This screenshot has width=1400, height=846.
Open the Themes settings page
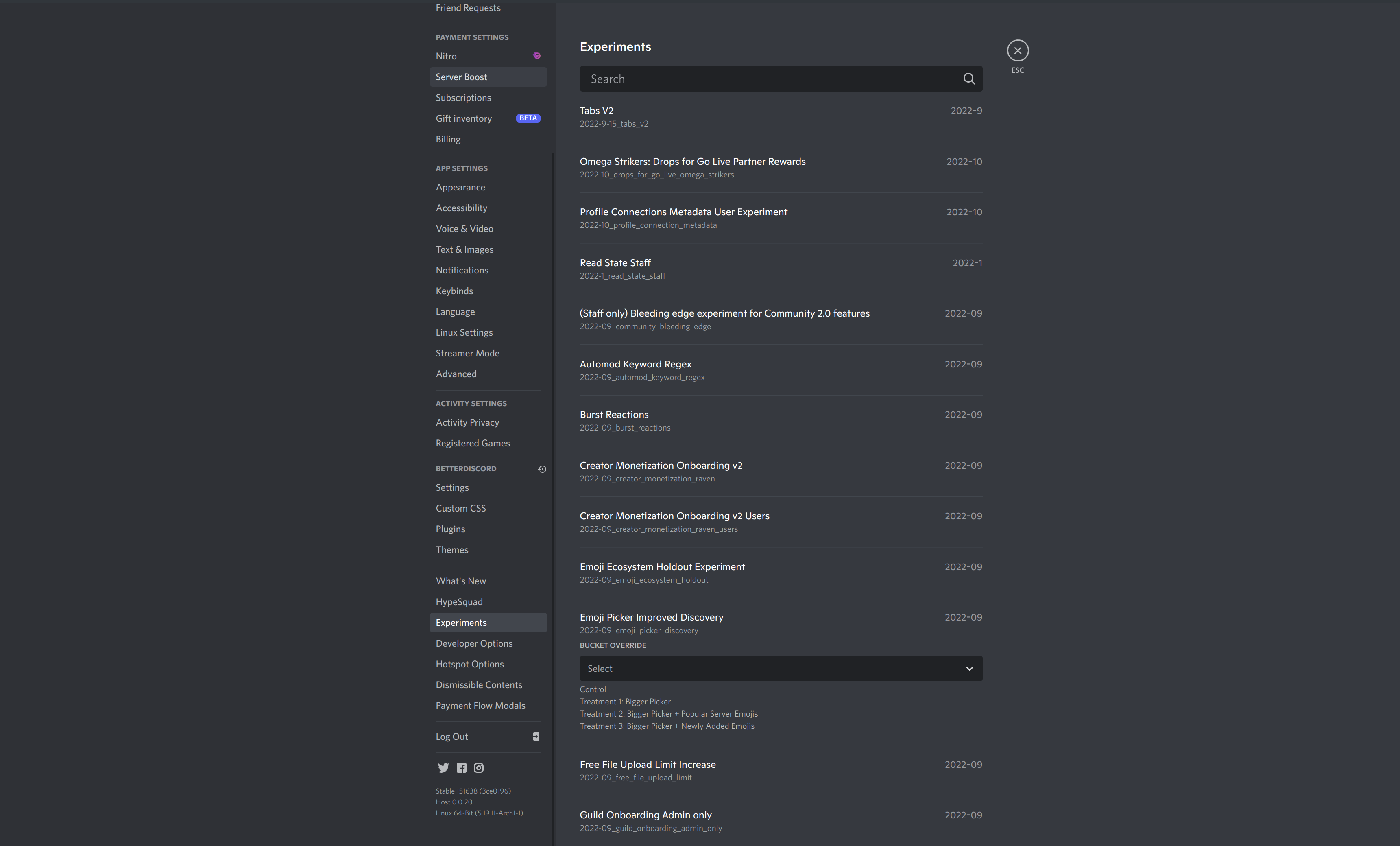(452, 549)
